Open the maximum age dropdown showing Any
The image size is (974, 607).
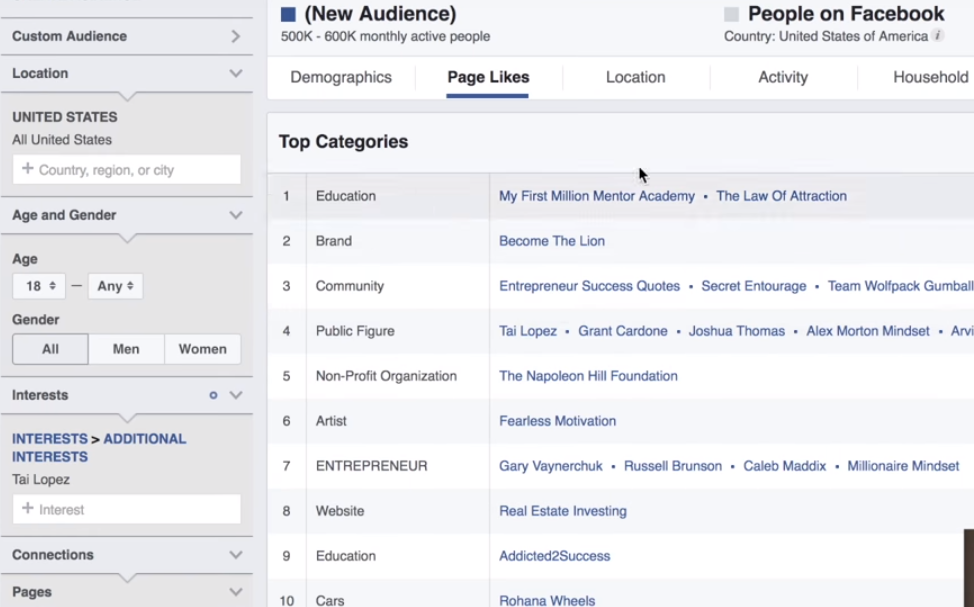pyautogui.click(x=116, y=286)
